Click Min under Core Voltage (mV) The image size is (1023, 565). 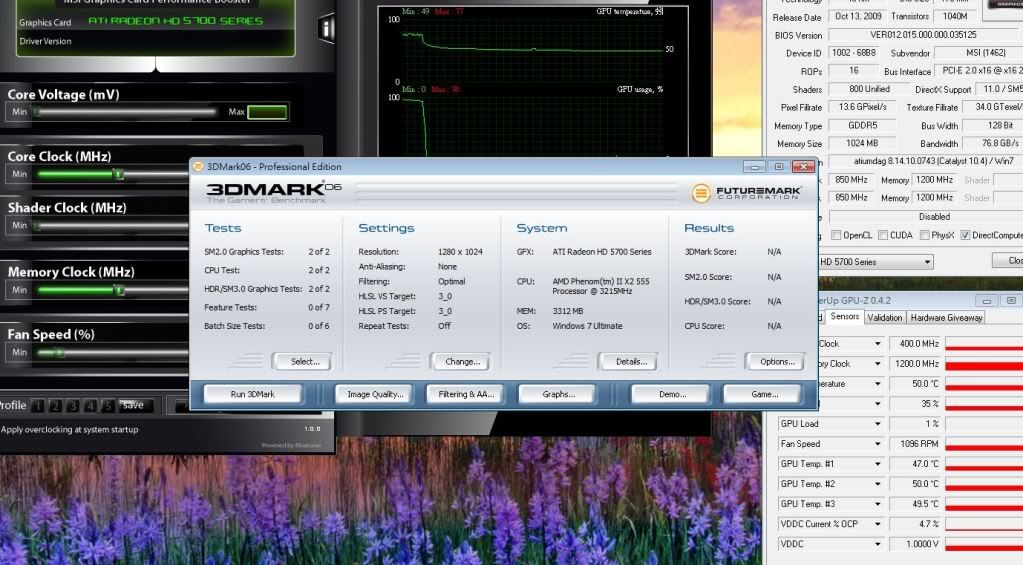pyautogui.click(x=20, y=112)
